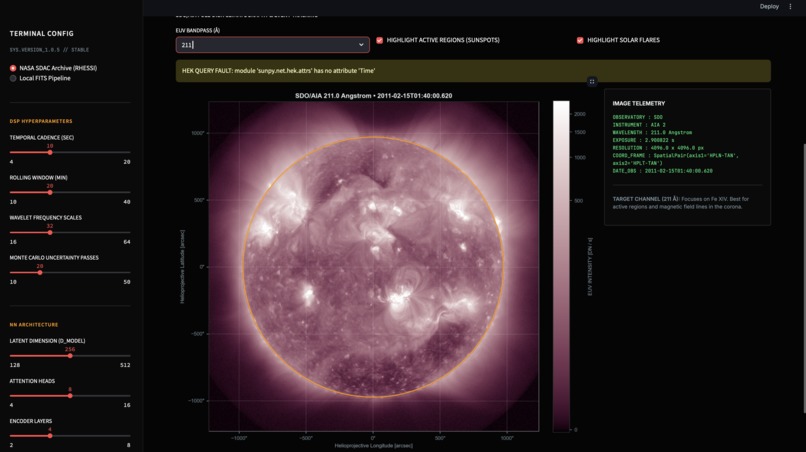Toggle Highlight Active Regions (Sunspots) checkbox

(x=379, y=40)
